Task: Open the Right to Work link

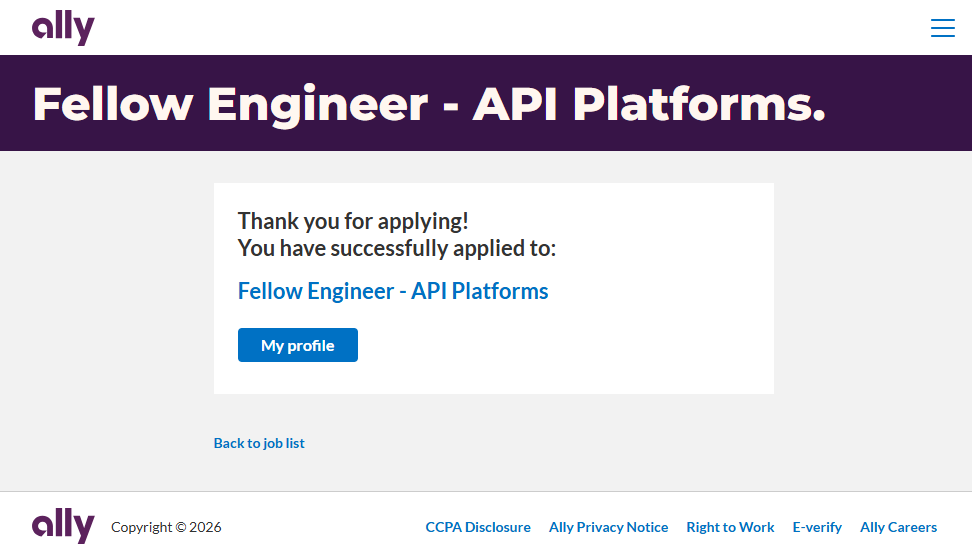Action: pos(730,527)
